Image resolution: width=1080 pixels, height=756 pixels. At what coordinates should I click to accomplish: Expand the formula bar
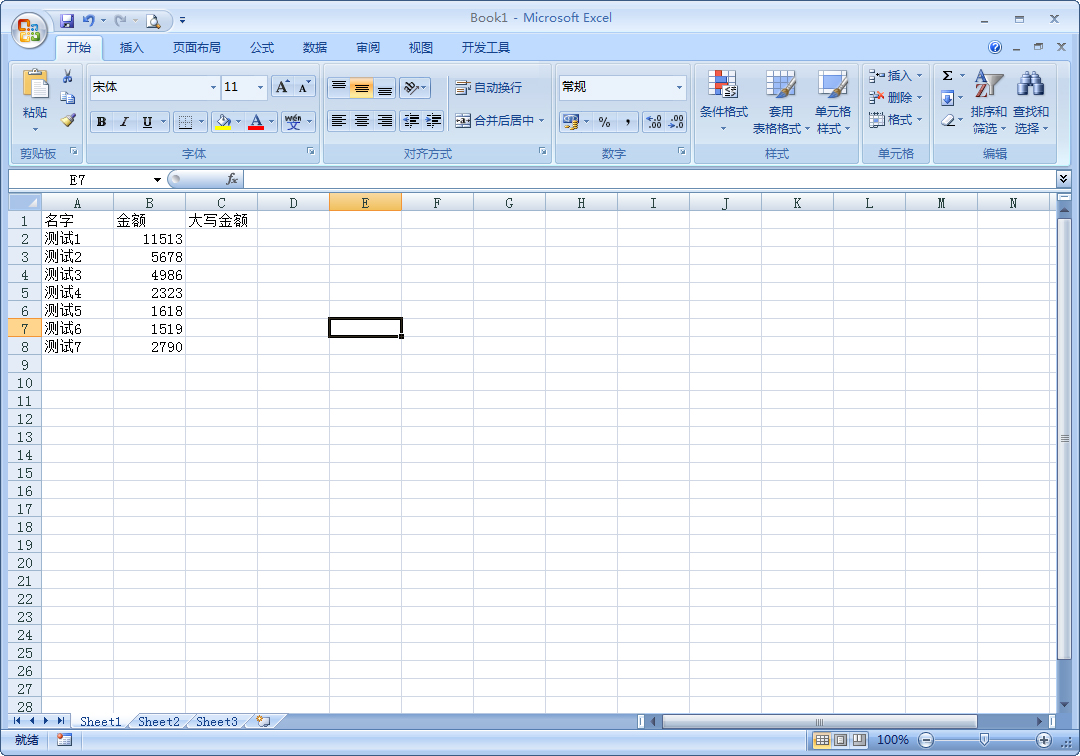tap(1063, 179)
